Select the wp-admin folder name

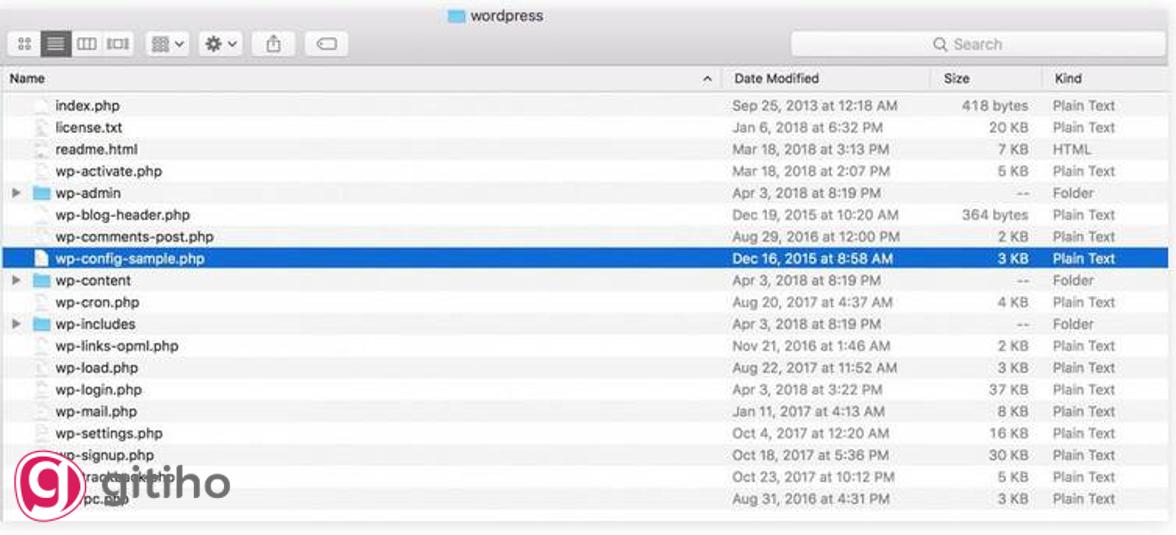88,193
